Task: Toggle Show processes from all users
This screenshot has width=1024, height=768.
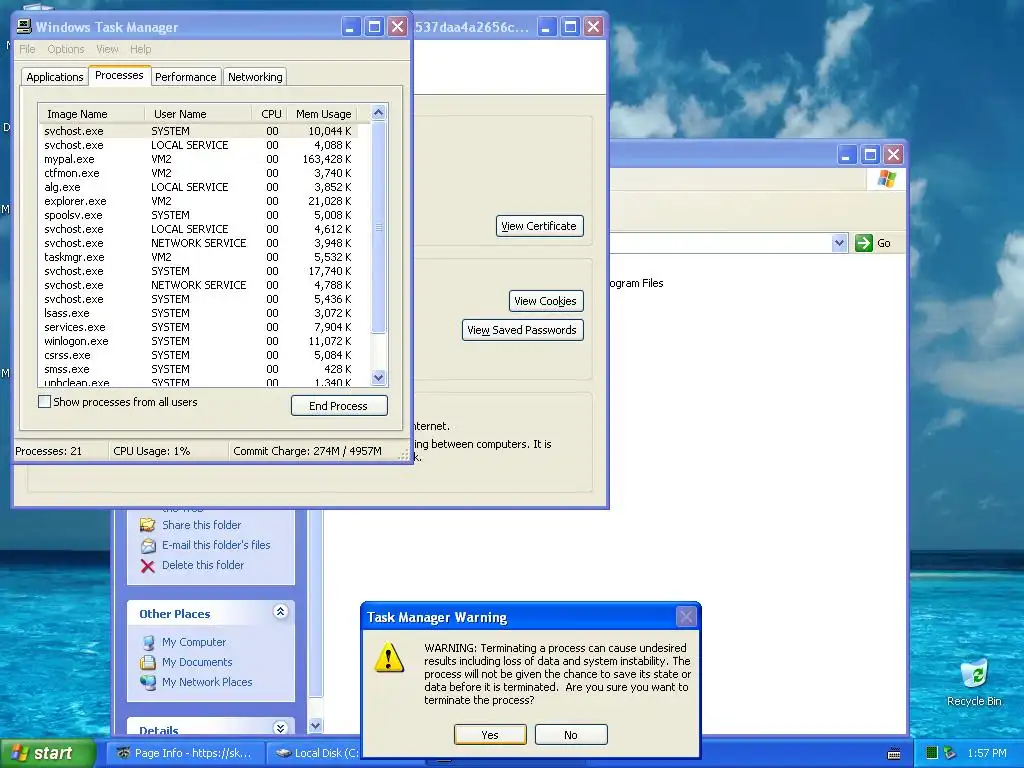Action: 44,402
